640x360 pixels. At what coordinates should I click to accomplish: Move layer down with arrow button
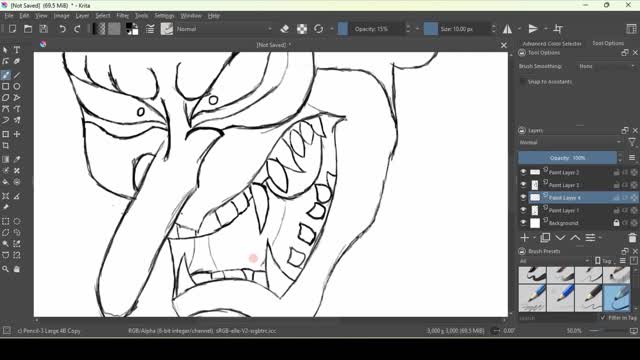point(560,238)
